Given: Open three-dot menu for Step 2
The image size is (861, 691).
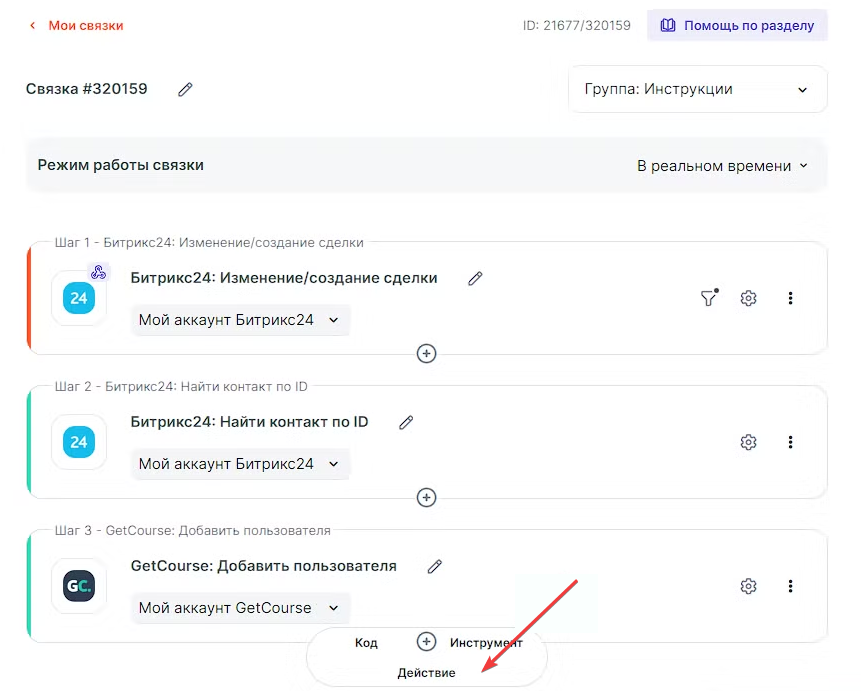Looking at the screenshot, I should click(790, 442).
